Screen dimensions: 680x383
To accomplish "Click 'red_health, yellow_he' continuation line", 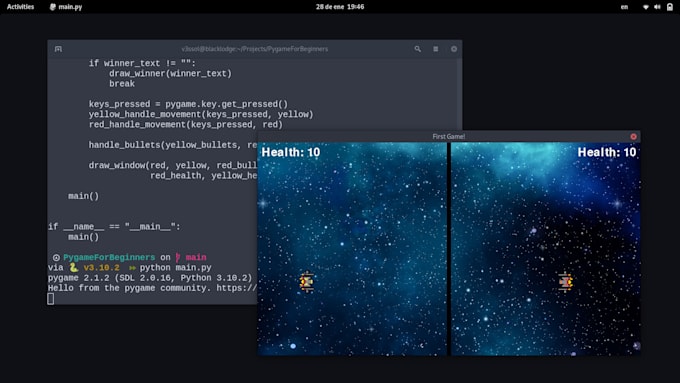I will point(204,176).
